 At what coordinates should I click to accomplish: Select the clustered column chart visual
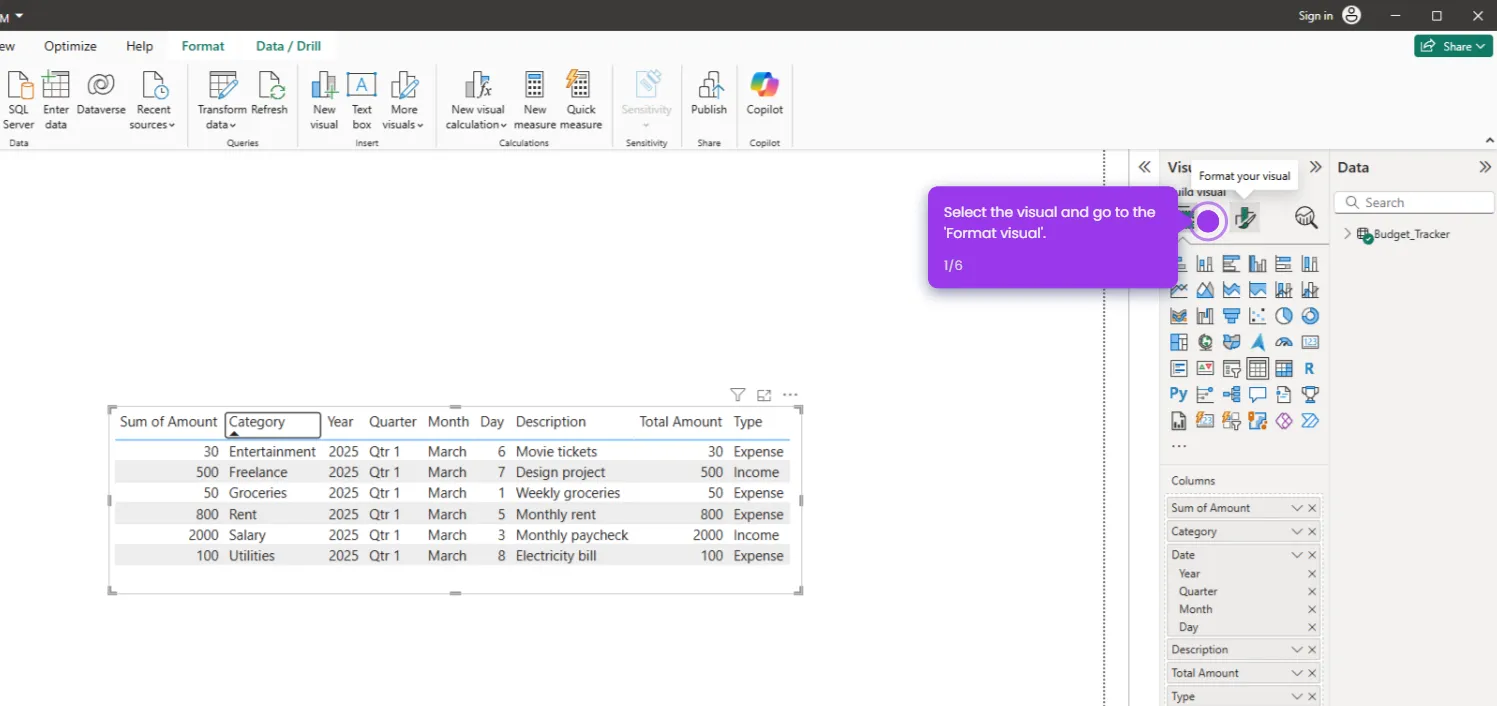(1257, 264)
